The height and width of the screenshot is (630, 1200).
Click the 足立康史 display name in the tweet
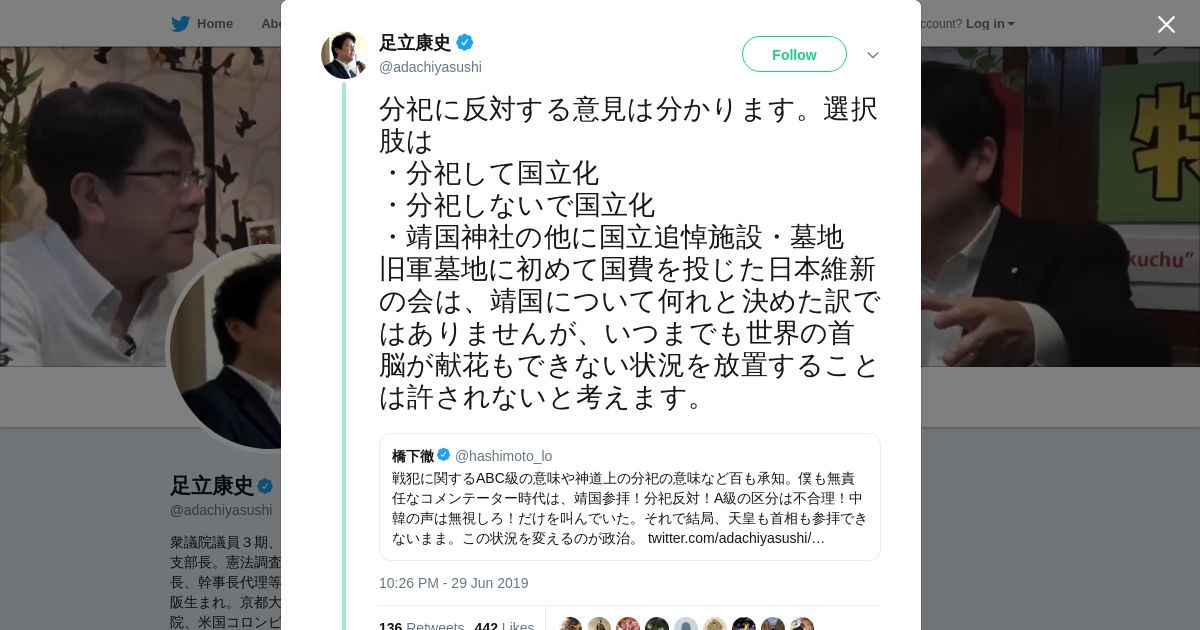(x=414, y=43)
